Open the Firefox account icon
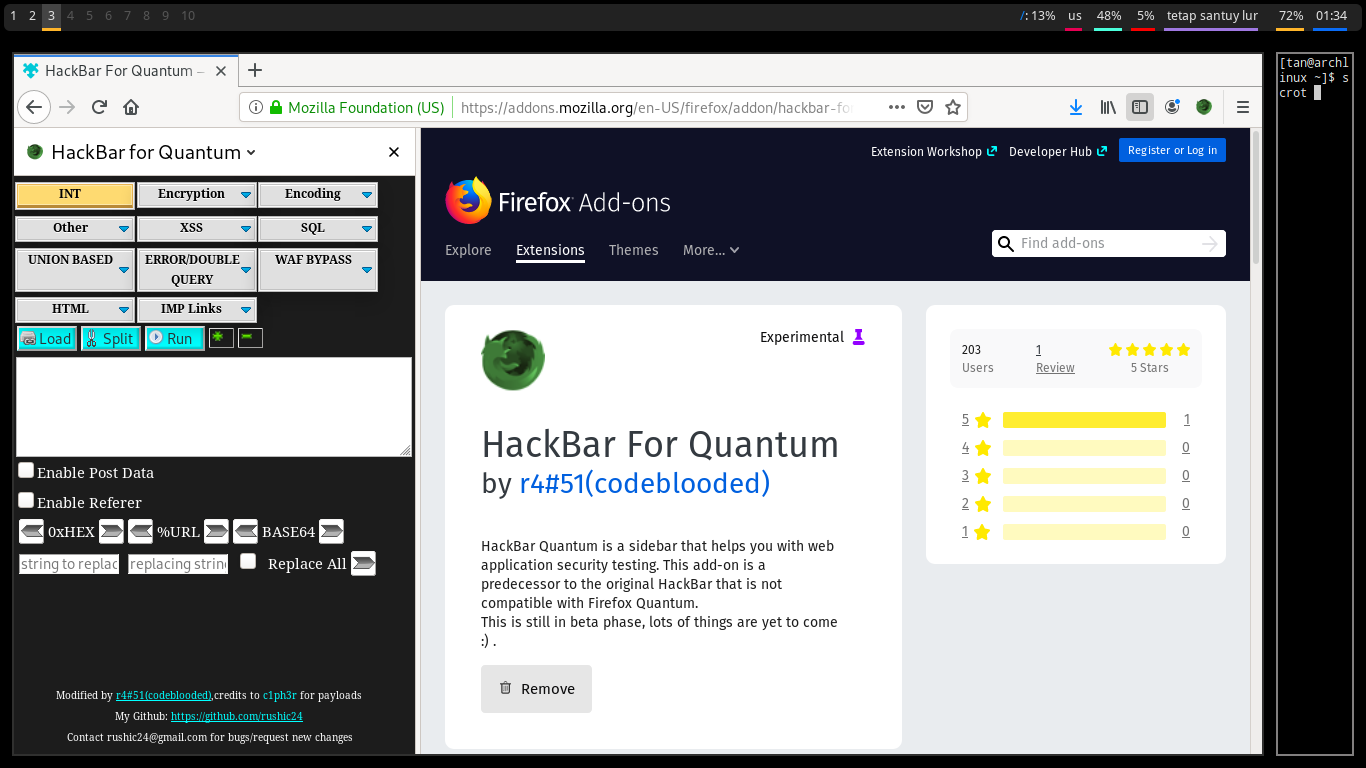The height and width of the screenshot is (768, 1366). pyautogui.click(x=1172, y=107)
